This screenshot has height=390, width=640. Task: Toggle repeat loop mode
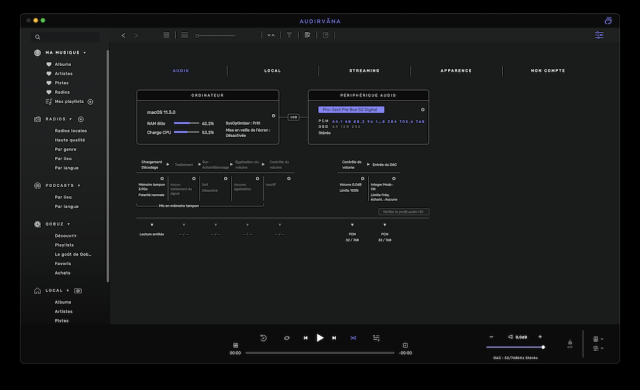[287, 338]
